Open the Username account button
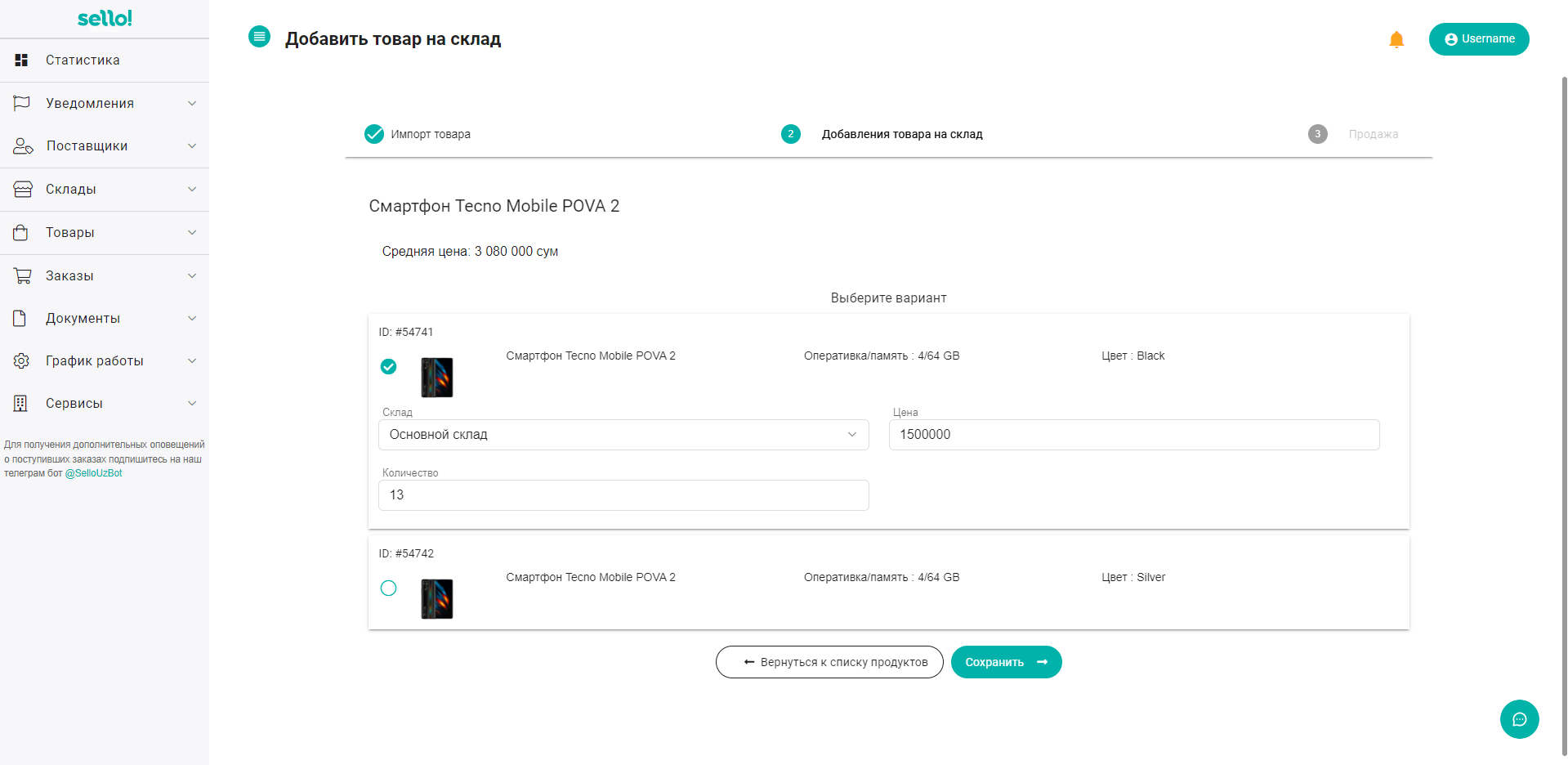1568x765 pixels. pos(1479,39)
